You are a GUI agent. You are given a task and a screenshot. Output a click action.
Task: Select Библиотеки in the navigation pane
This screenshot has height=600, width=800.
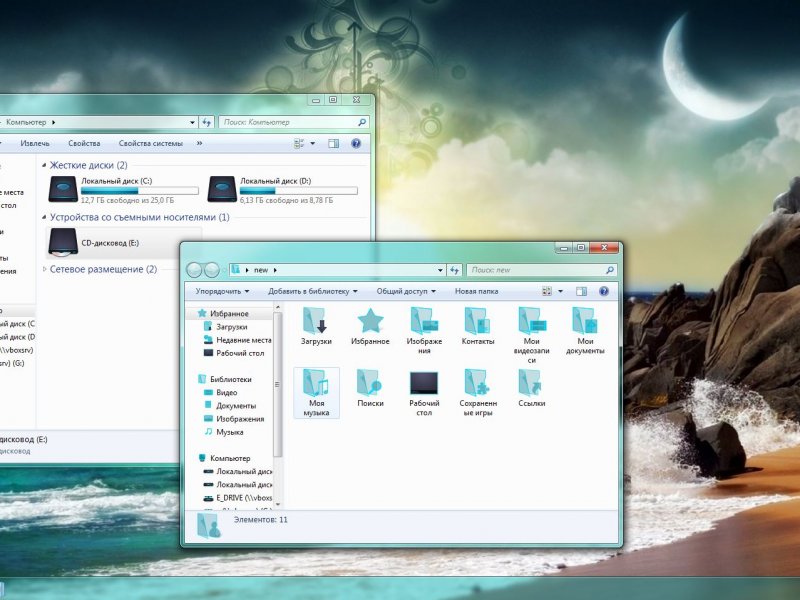pyautogui.click(x=231, y=380)
